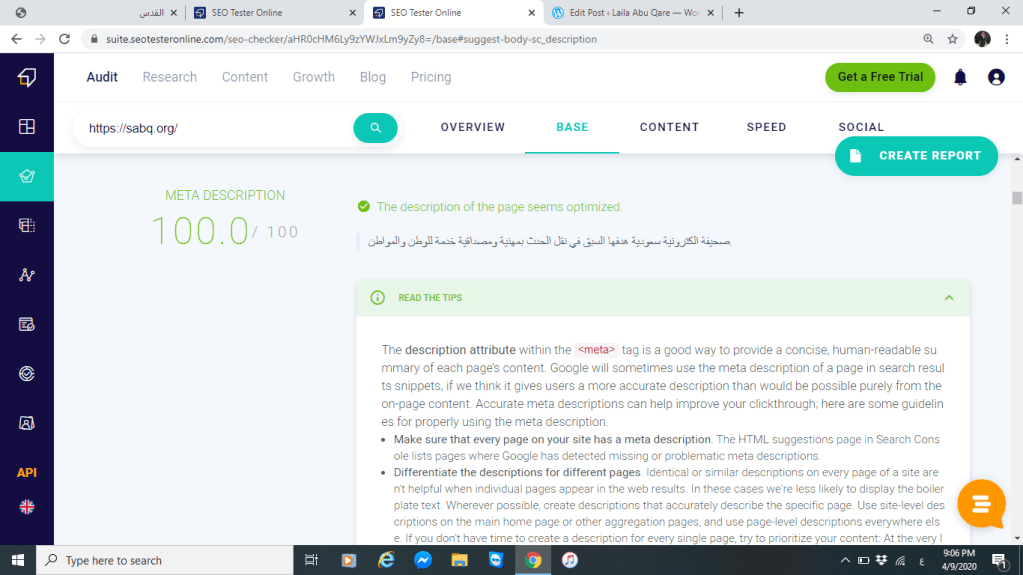Screen dimensions: 1023x575
Task: Switch to the Content analysis tab
Action: (x=669, y=127)
